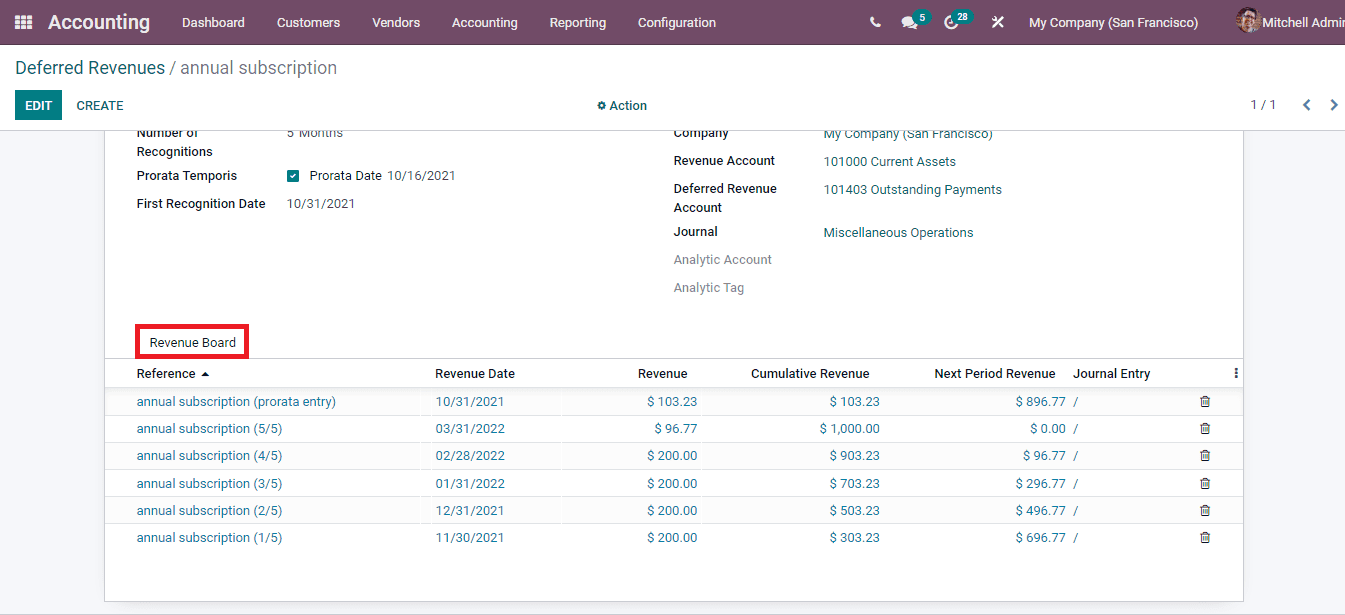Image resolution: width=1345 pixels, height=615 pixels.
Task: Open messaging conversations via the chat bubble icon
Action: coord(911,22)
